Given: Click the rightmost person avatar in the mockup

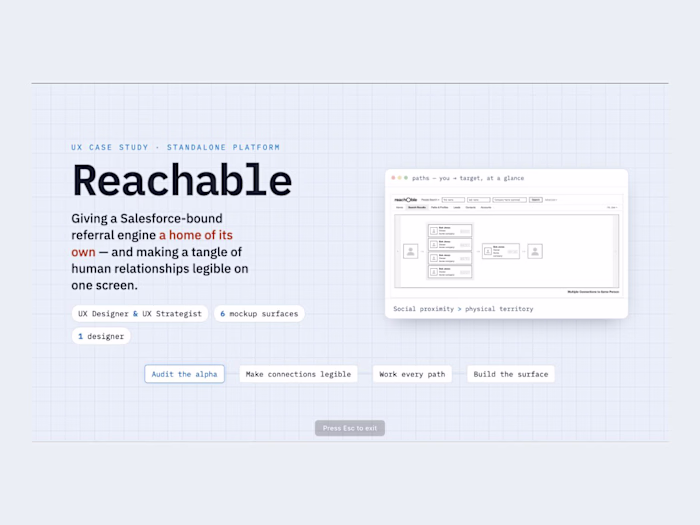Looking at the screenshot, I should [x=535, y=251].
